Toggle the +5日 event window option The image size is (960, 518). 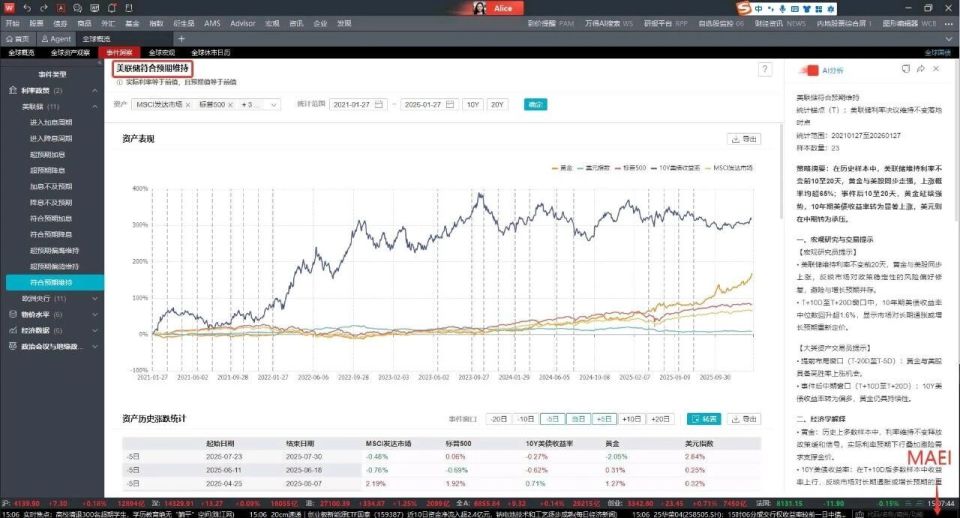click(604, 419)
